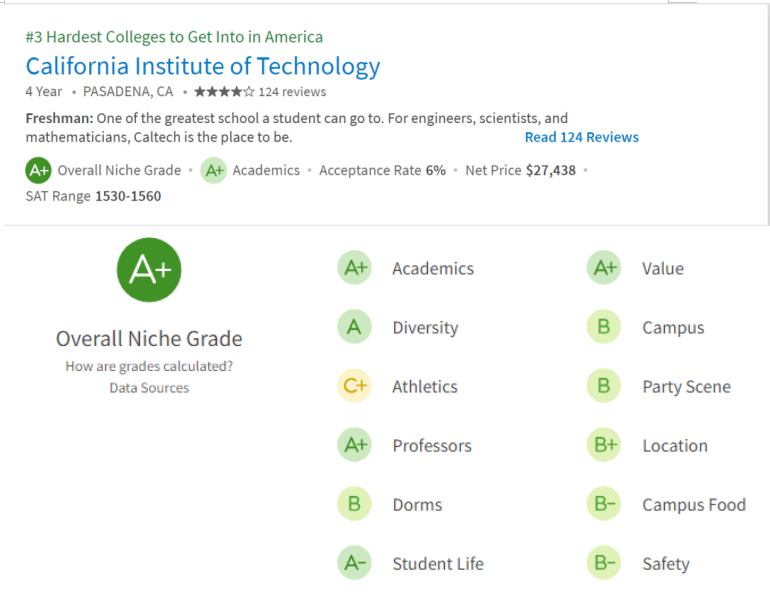Viewport: 770px width, 598px height.
Task: Click the A- grade badge for Student Life
Action: (354, 563)
